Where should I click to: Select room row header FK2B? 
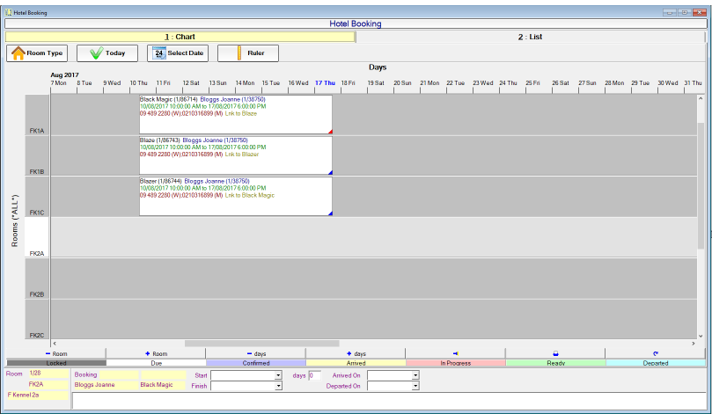(37, 279)
